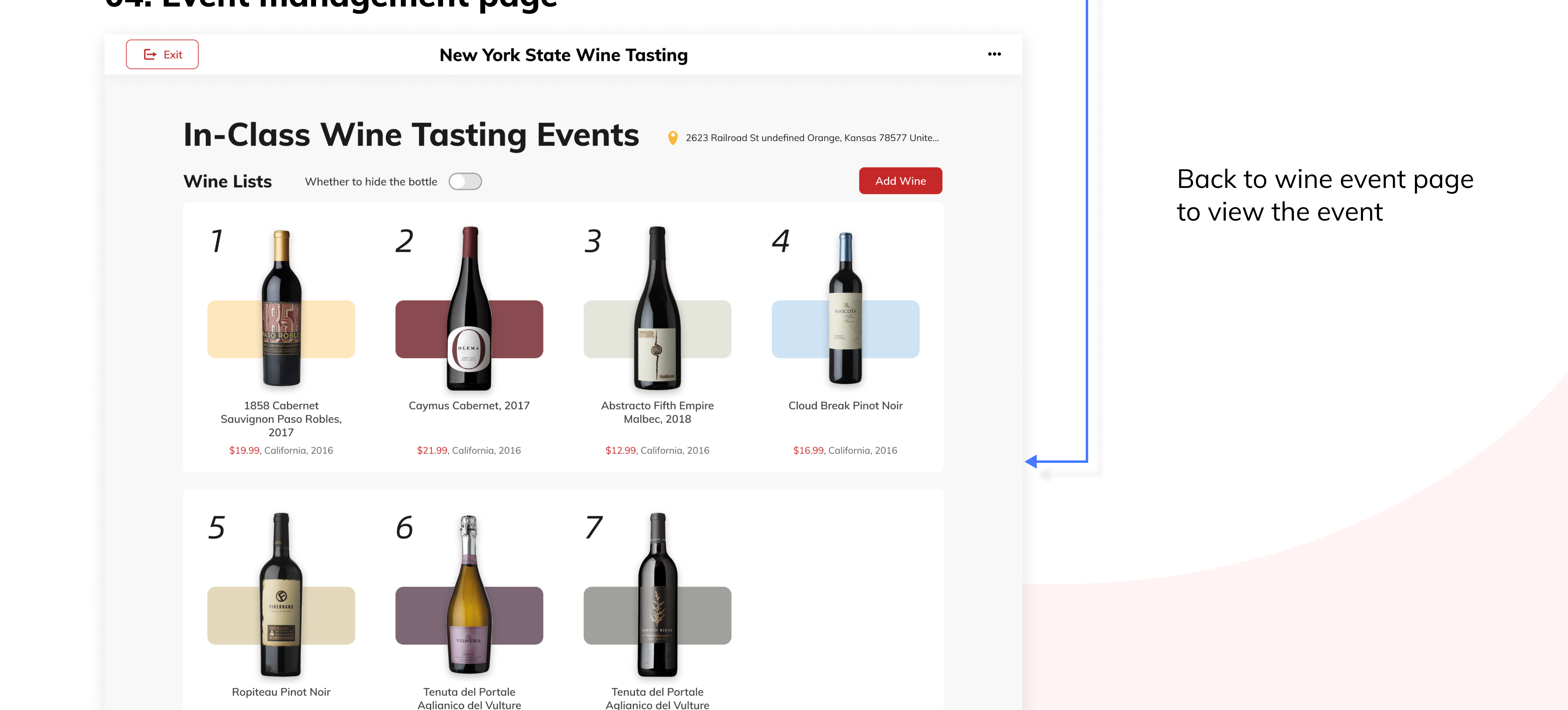Click the Exit button
The height and width of the screenshot is (710, 1568).
click(x=162, y=54)
